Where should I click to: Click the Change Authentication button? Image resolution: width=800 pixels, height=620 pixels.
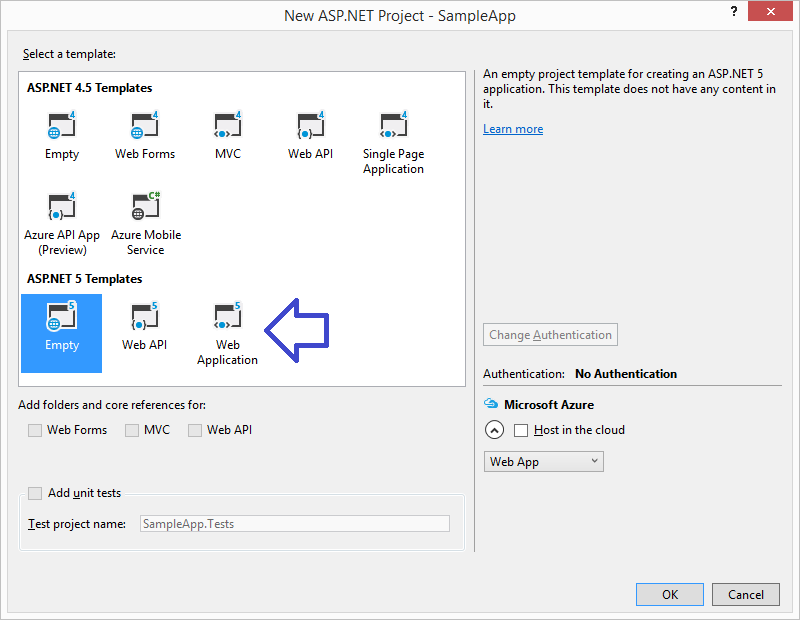550,335
